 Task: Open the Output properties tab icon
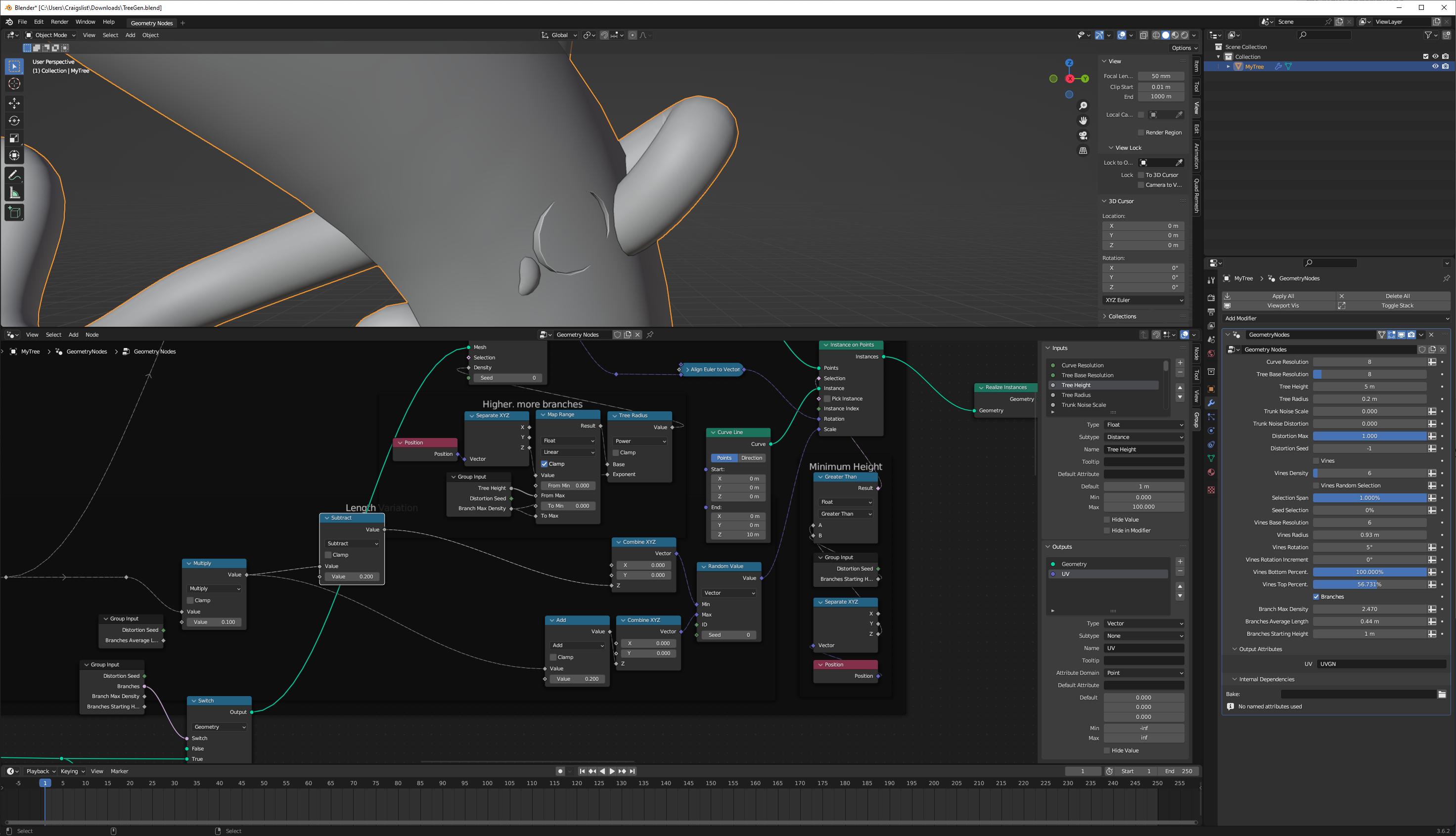pos(1211,312)
